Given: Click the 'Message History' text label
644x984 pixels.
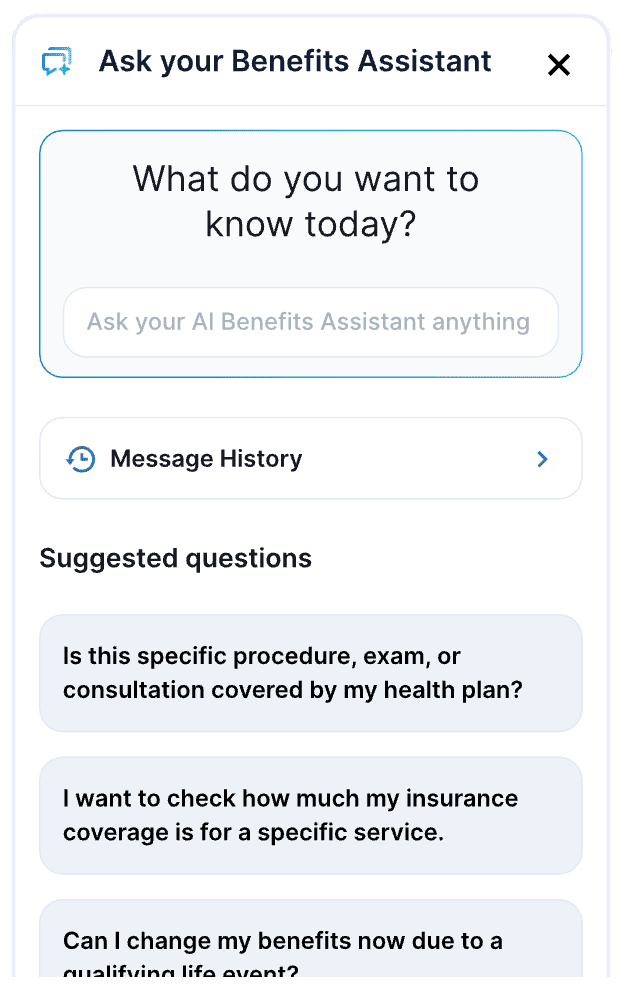Looking at the screenshot, I should point(206,459).
